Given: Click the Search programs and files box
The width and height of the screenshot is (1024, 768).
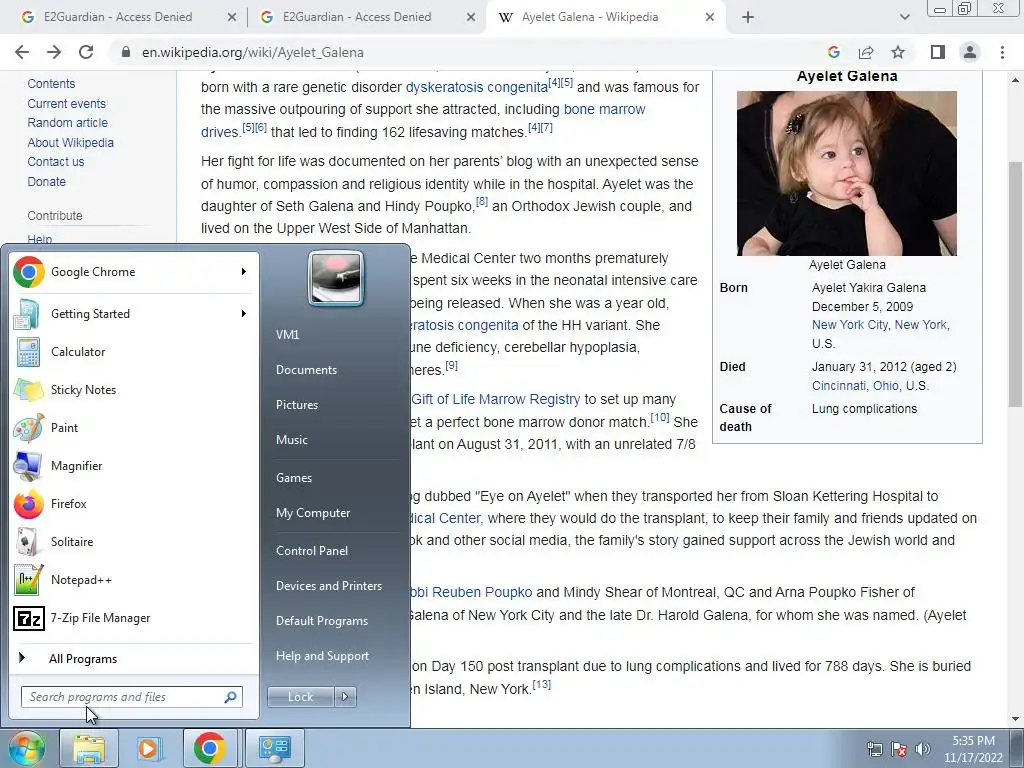Looking at the screenshot, I should pyautogui.click(x=131, y=697).
